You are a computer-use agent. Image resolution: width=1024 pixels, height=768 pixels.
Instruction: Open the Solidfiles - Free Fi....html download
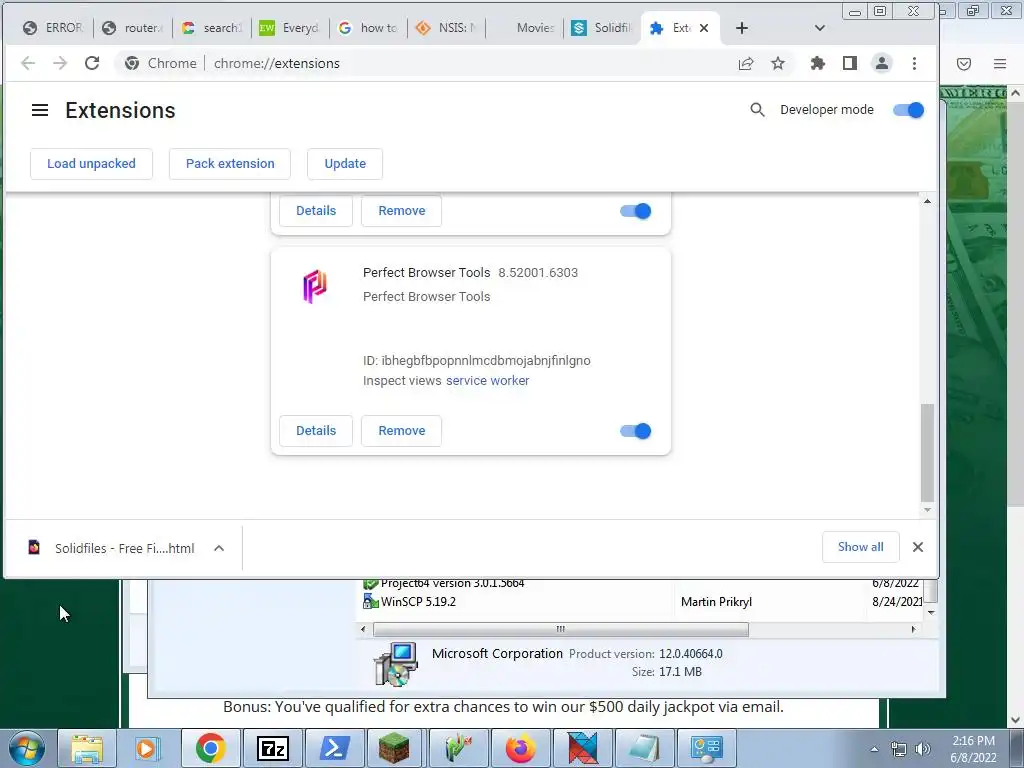pyautogui.click(x=124, y=549)
